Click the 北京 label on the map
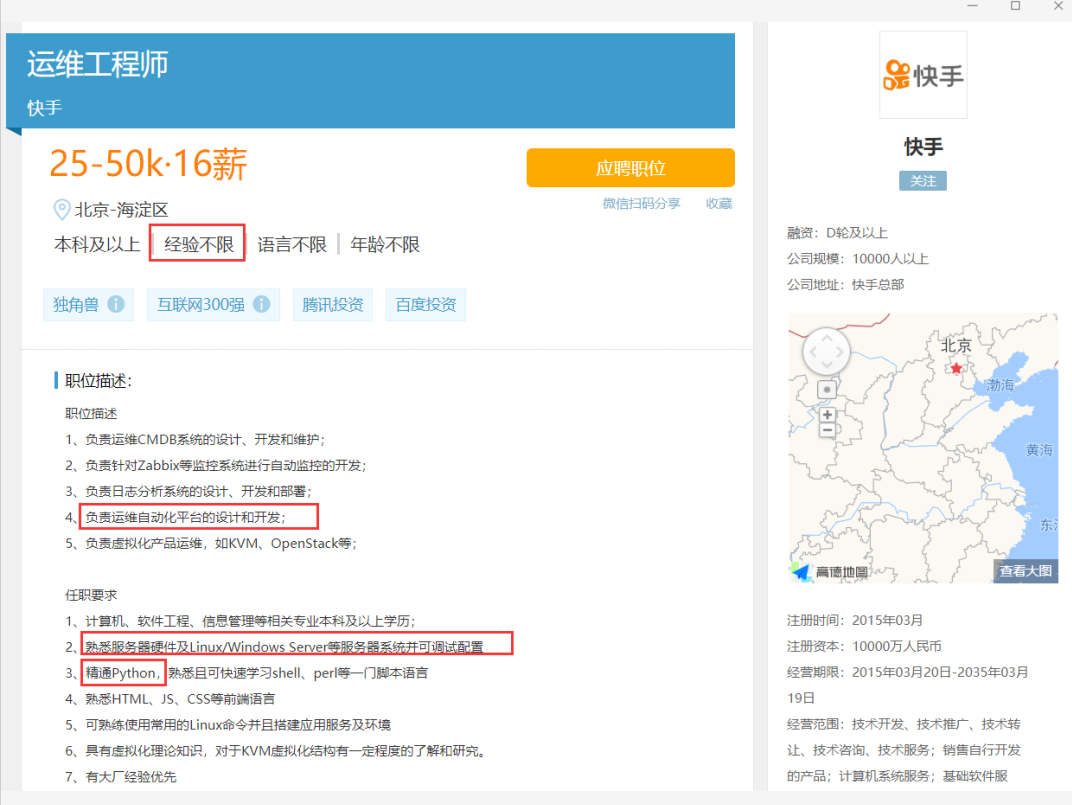The image size is (1072, 805). point(956,345)
